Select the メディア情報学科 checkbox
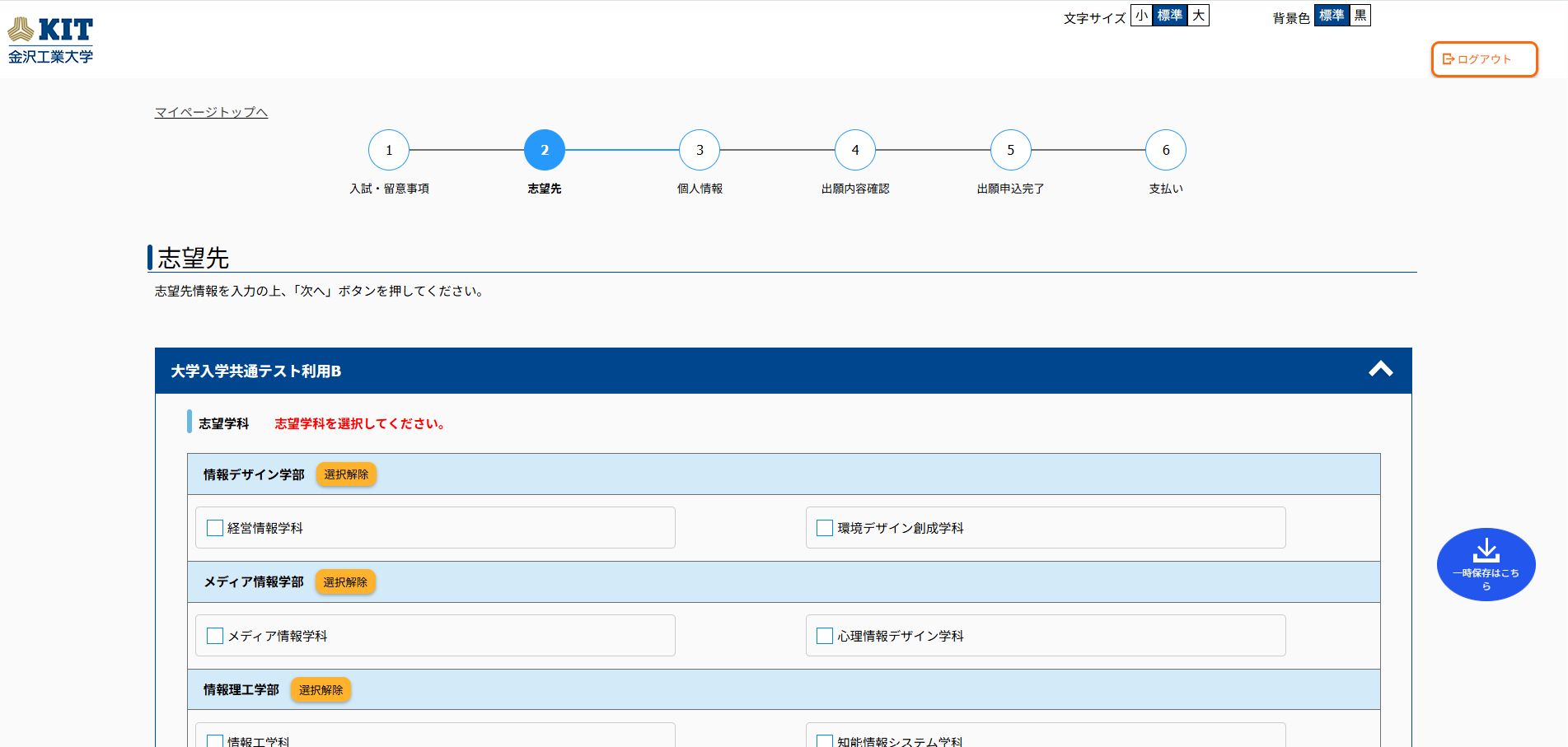This screenshot has width=1568, height=747. (215, 636)
